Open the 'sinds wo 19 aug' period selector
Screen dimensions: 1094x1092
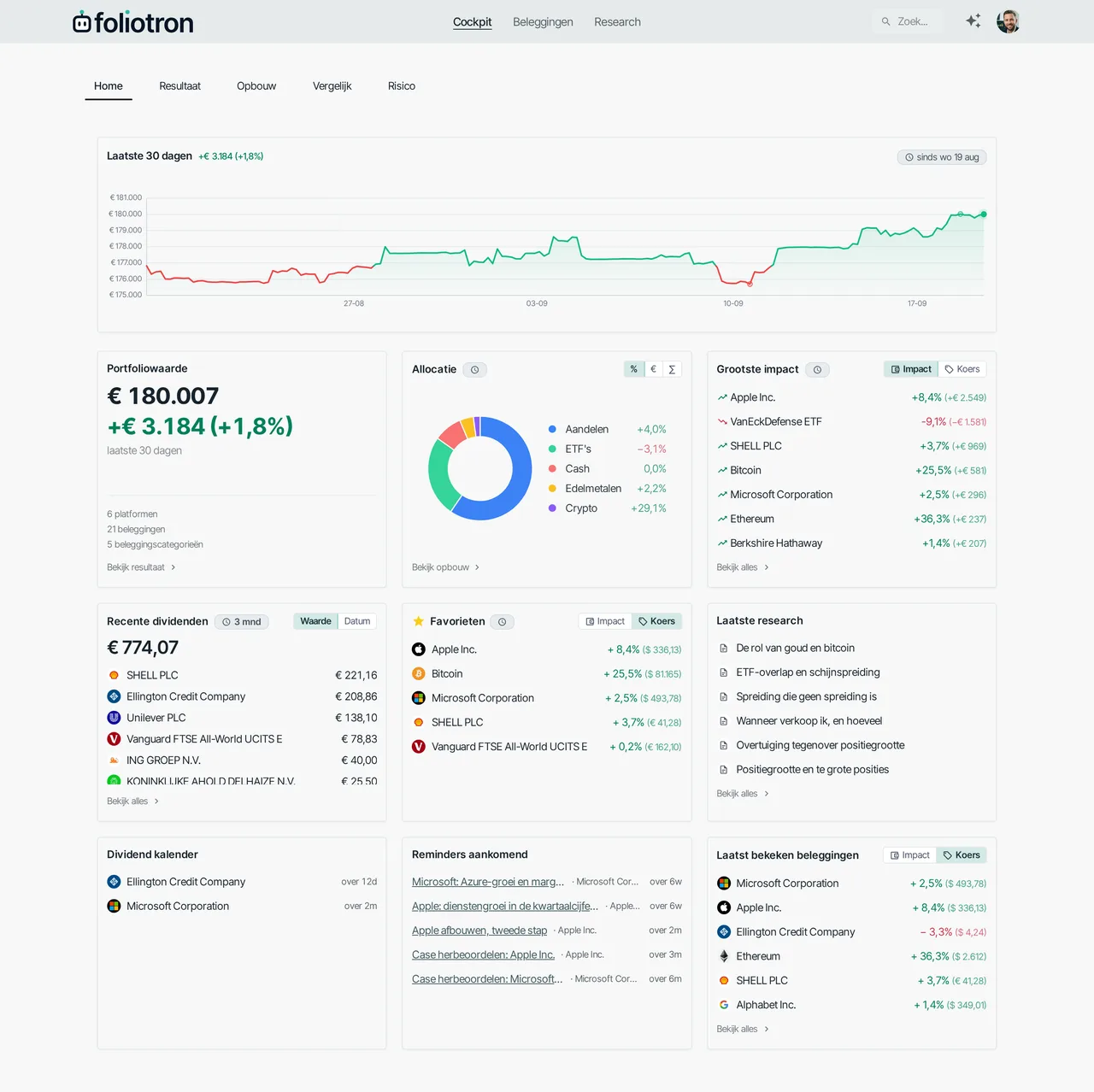[x=942, y=157]
